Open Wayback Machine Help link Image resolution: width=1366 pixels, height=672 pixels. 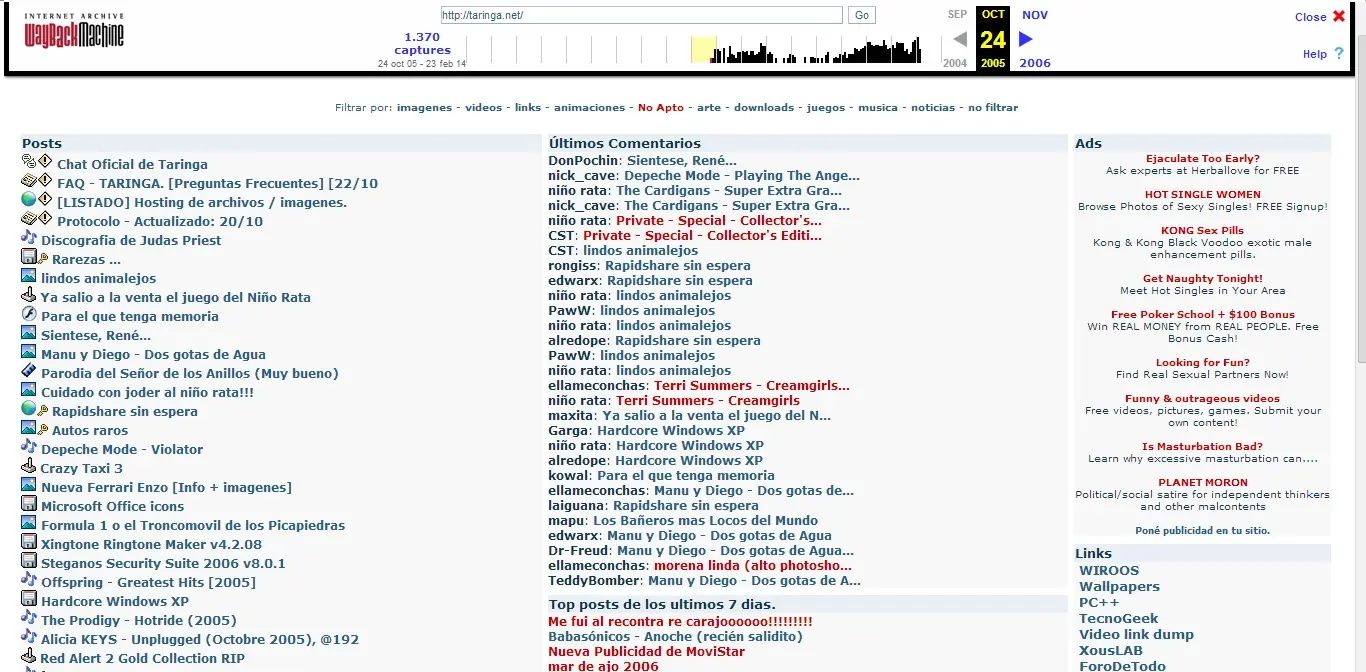(x=1314, y=54)
